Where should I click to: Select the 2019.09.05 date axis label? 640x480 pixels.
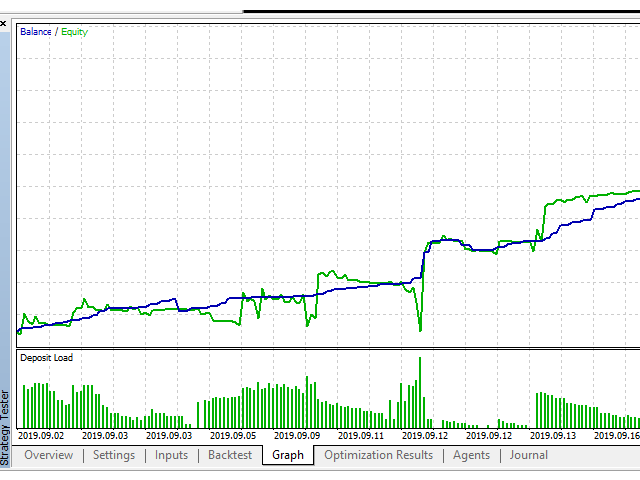click(233, 435)
